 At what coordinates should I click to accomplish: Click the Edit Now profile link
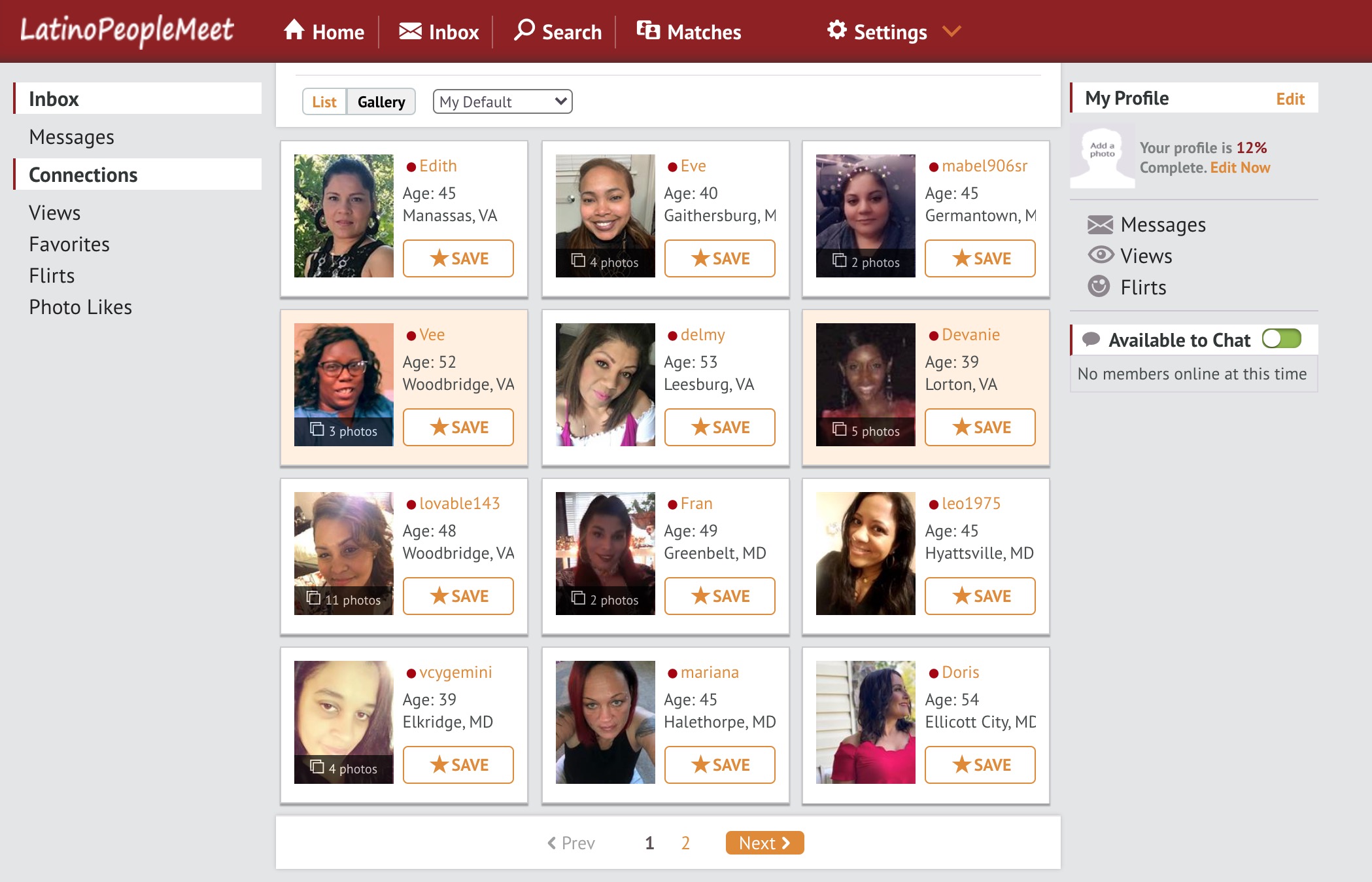point(1240,168)
